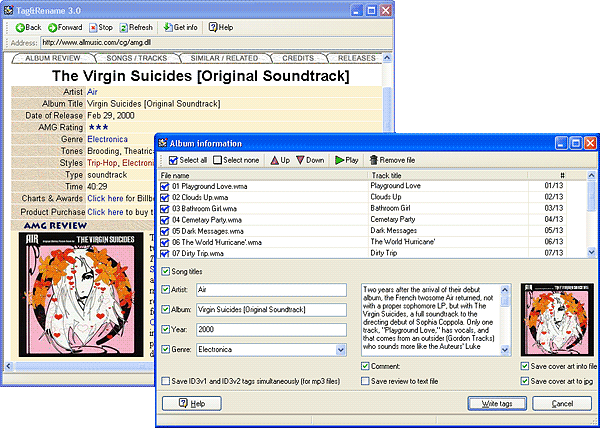Uncheck 05 Dark Messages.wma file

tap(165, 231)
